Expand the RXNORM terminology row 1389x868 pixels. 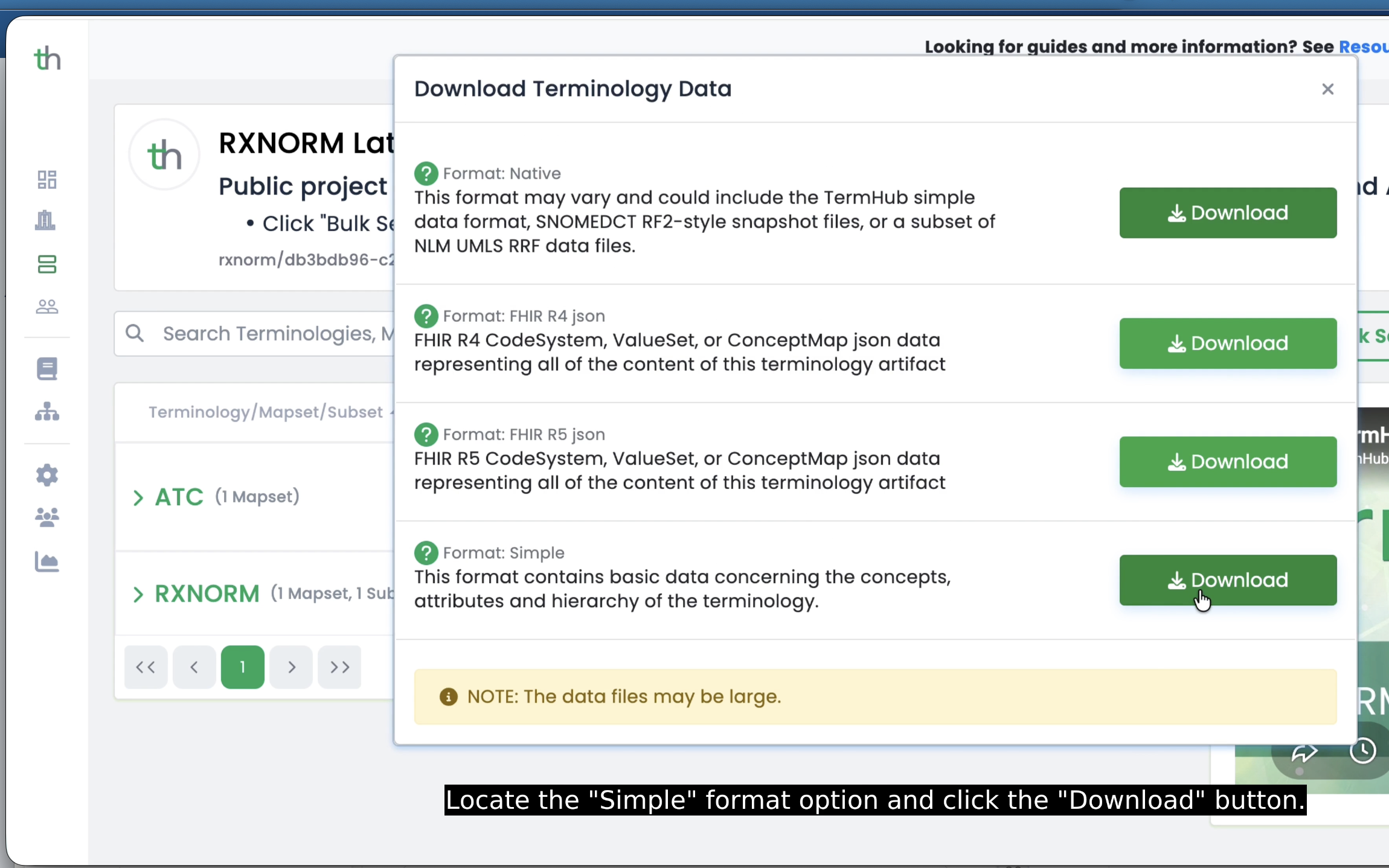click(138, 595)
